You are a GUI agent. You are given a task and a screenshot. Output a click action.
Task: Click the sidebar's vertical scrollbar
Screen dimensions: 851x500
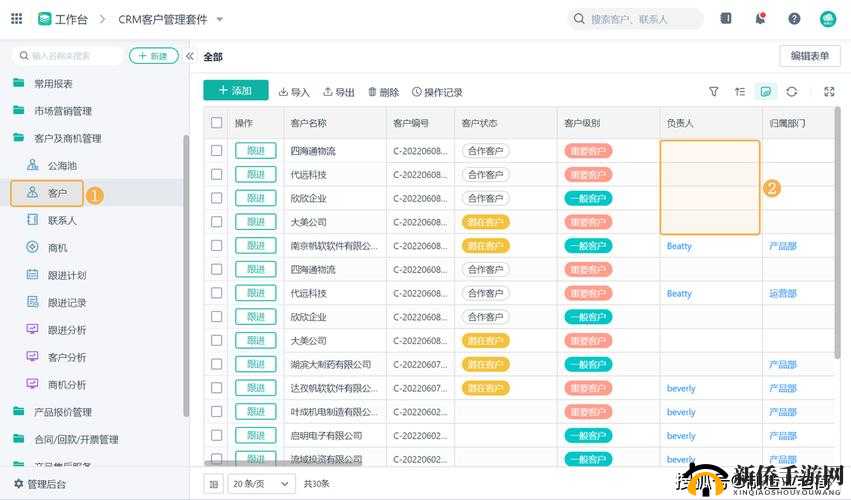[187, 276]
